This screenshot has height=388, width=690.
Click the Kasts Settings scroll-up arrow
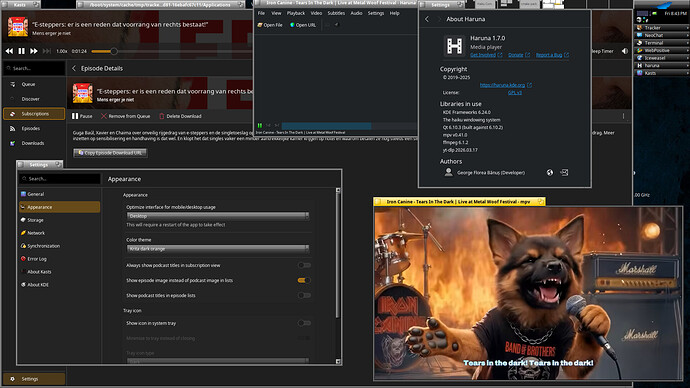pos(338,190)
